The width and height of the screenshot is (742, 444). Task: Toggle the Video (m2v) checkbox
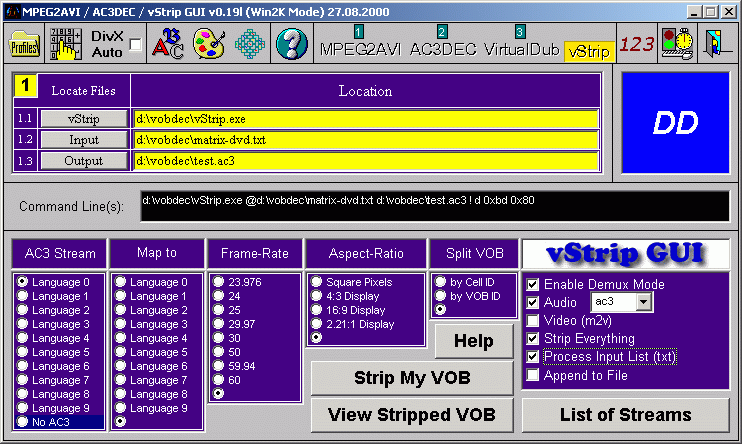[533, 320]
